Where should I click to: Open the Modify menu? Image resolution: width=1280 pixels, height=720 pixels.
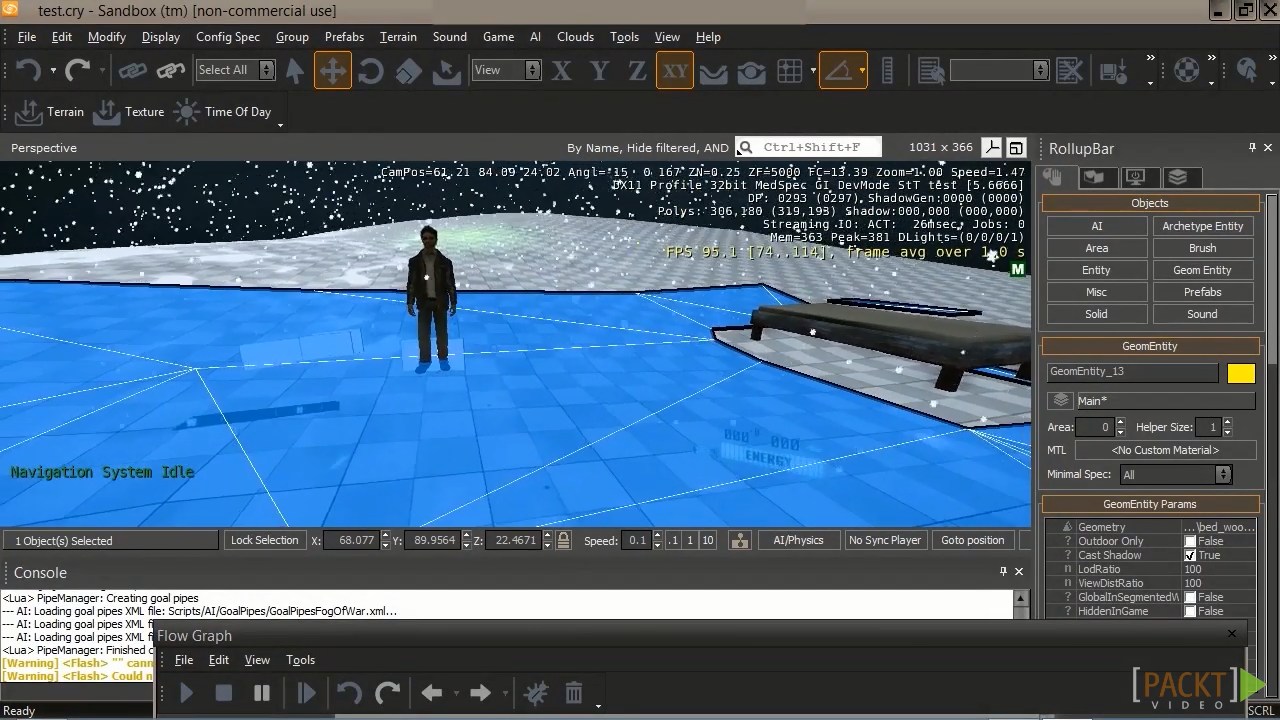(107, 37)
